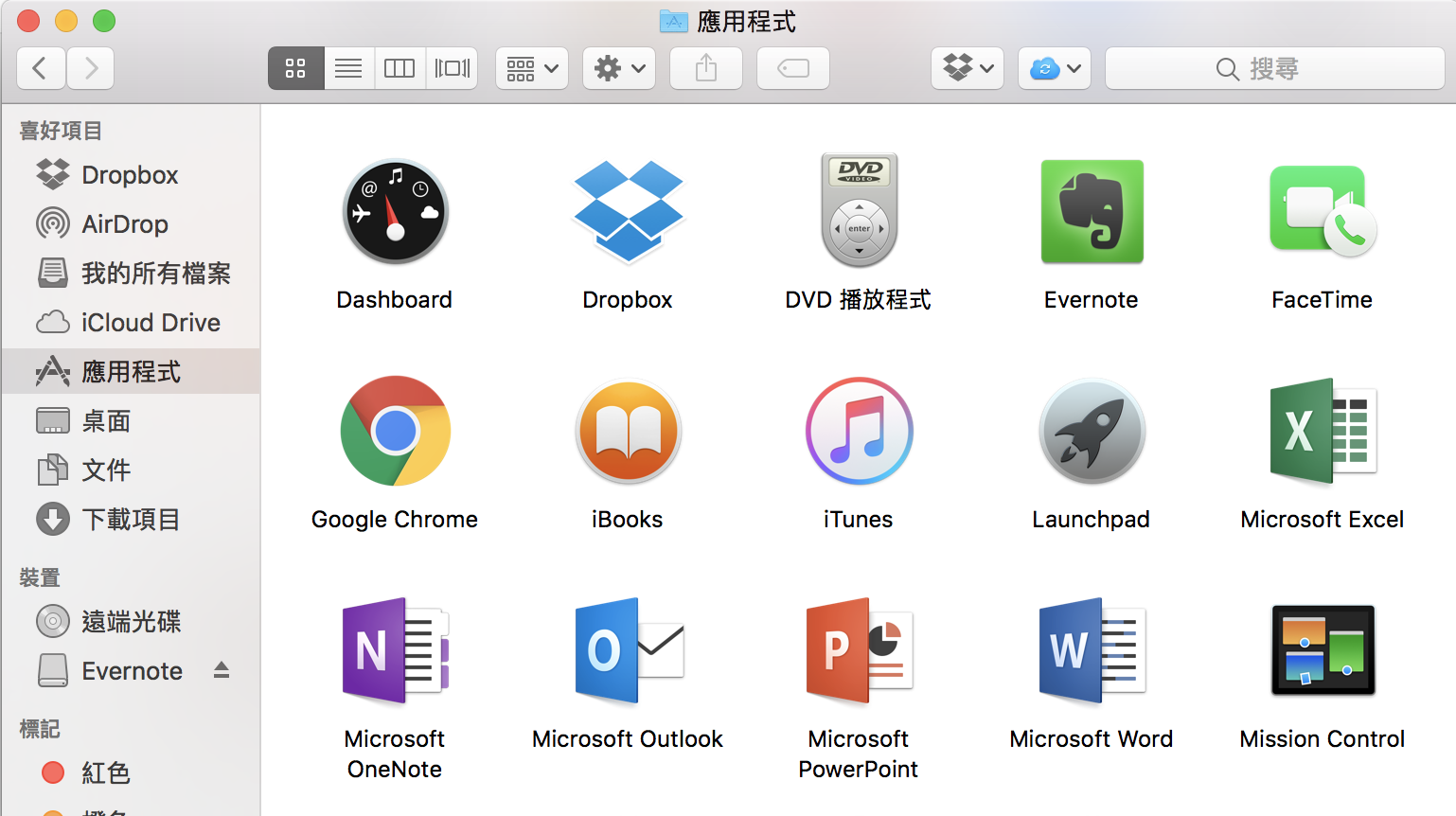
Task: Open the gear Action menu
Action: [x=619, y=68]
